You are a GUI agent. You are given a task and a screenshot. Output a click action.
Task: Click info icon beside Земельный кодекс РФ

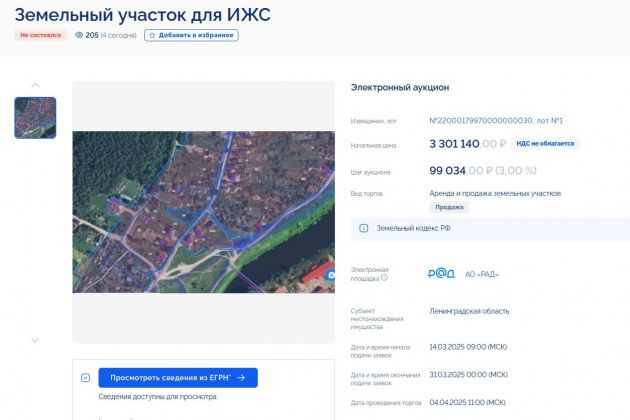[363, 228]
